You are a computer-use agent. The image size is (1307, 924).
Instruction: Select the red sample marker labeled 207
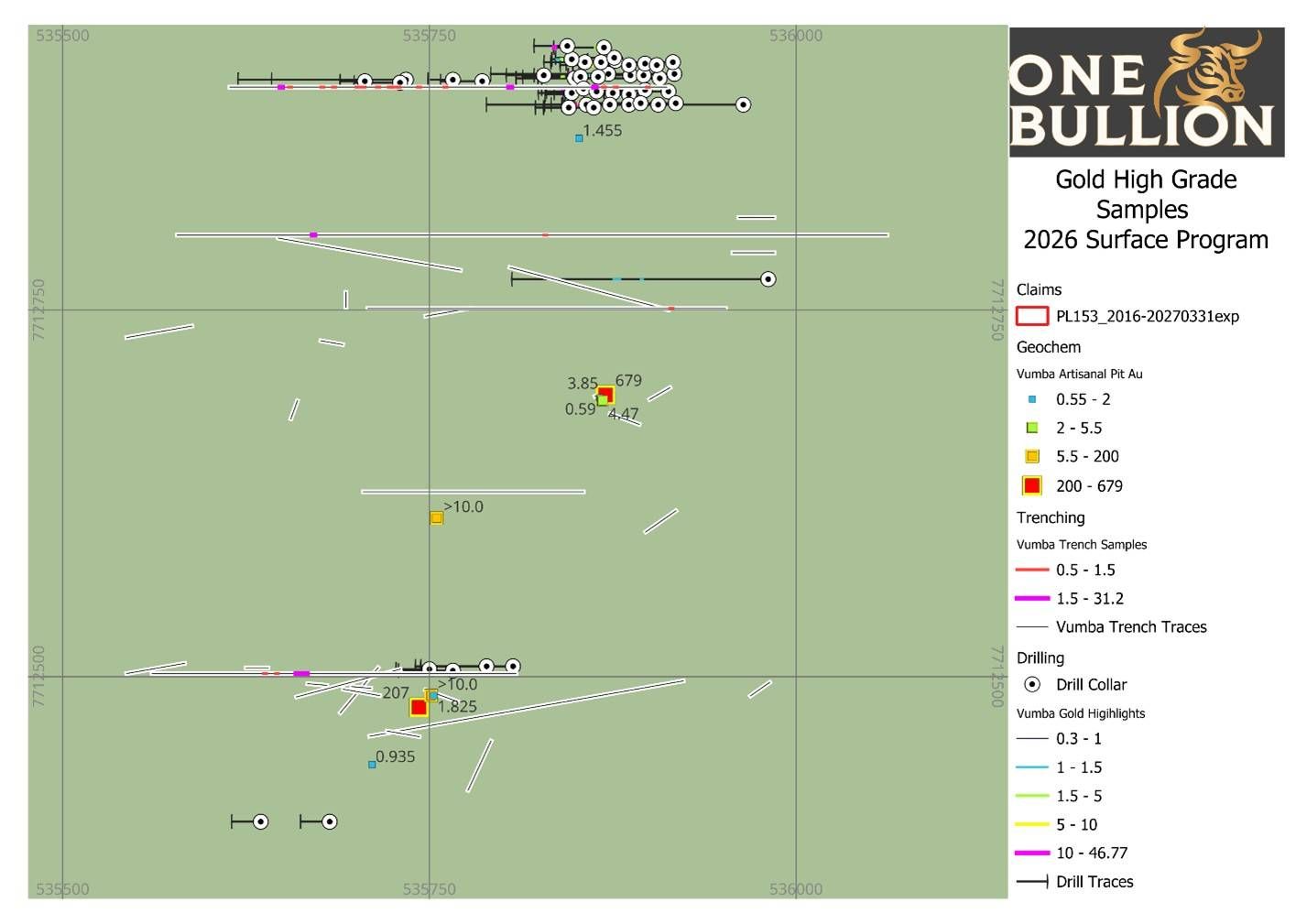[x=419, y=707]
